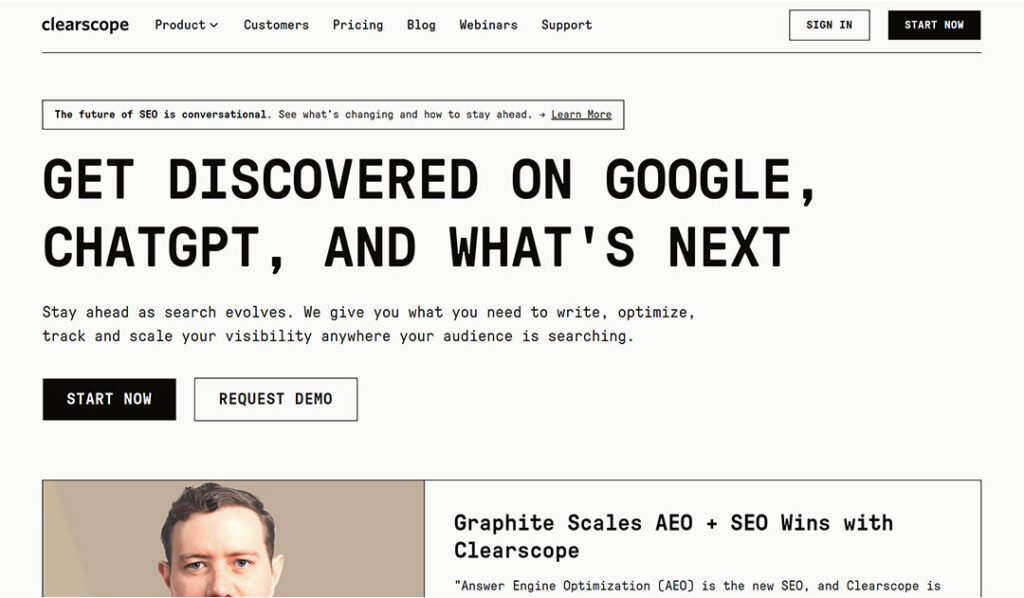Viewport: 1024px width, 598px height.
Task: Click the arrow icon in the announcement banner
Action: [x=541, y=115]
